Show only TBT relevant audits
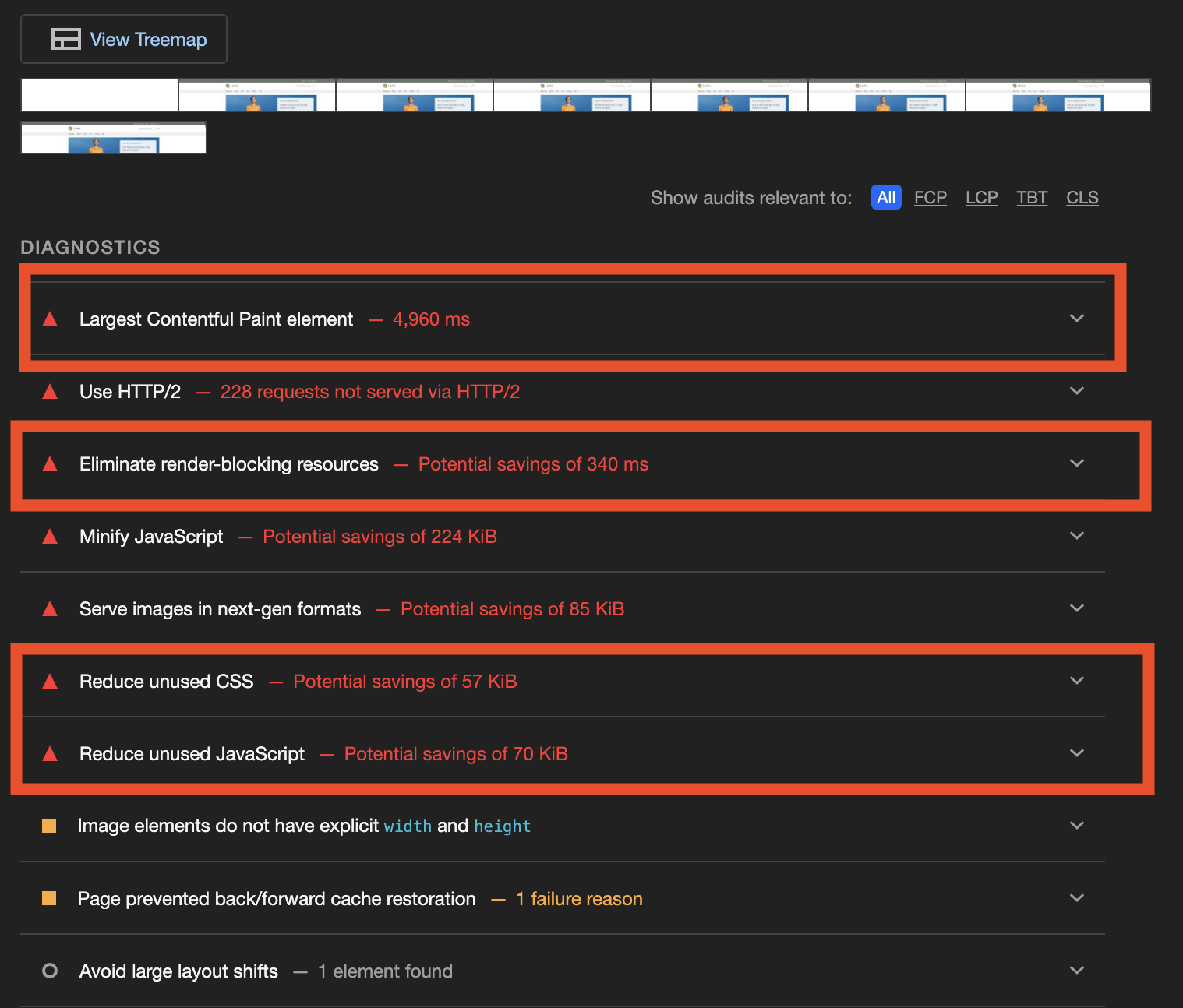Screen dimensions: 1183x1008 pyautogui.click(x=1032, y=198)
